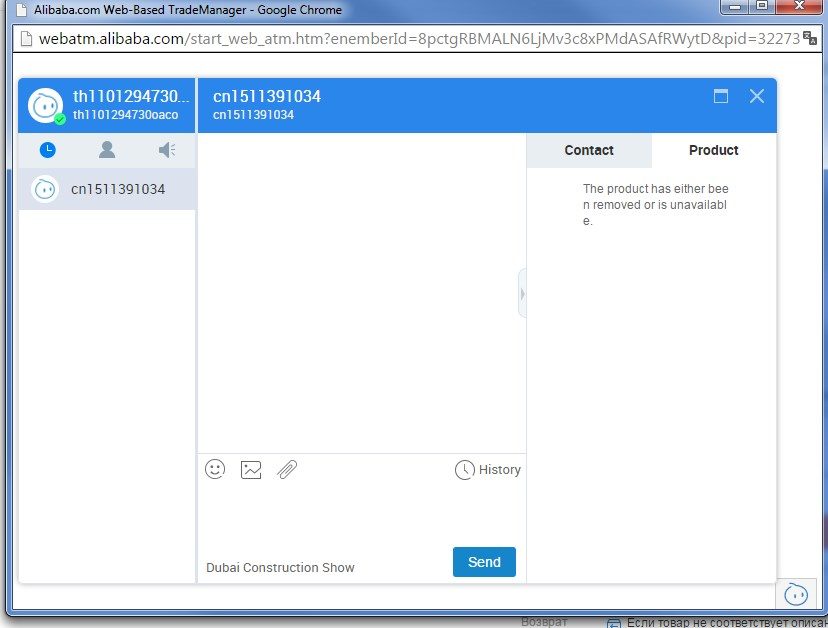Click the cn1511391034 chat header name
This screenshot has width=828, height=628.
click(x=267, y=96)
